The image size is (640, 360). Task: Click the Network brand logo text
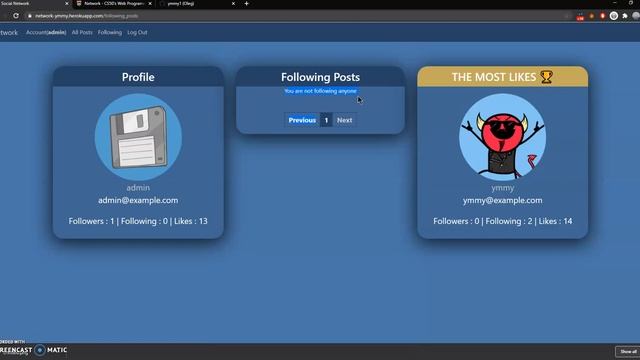[x=9, y=33]
